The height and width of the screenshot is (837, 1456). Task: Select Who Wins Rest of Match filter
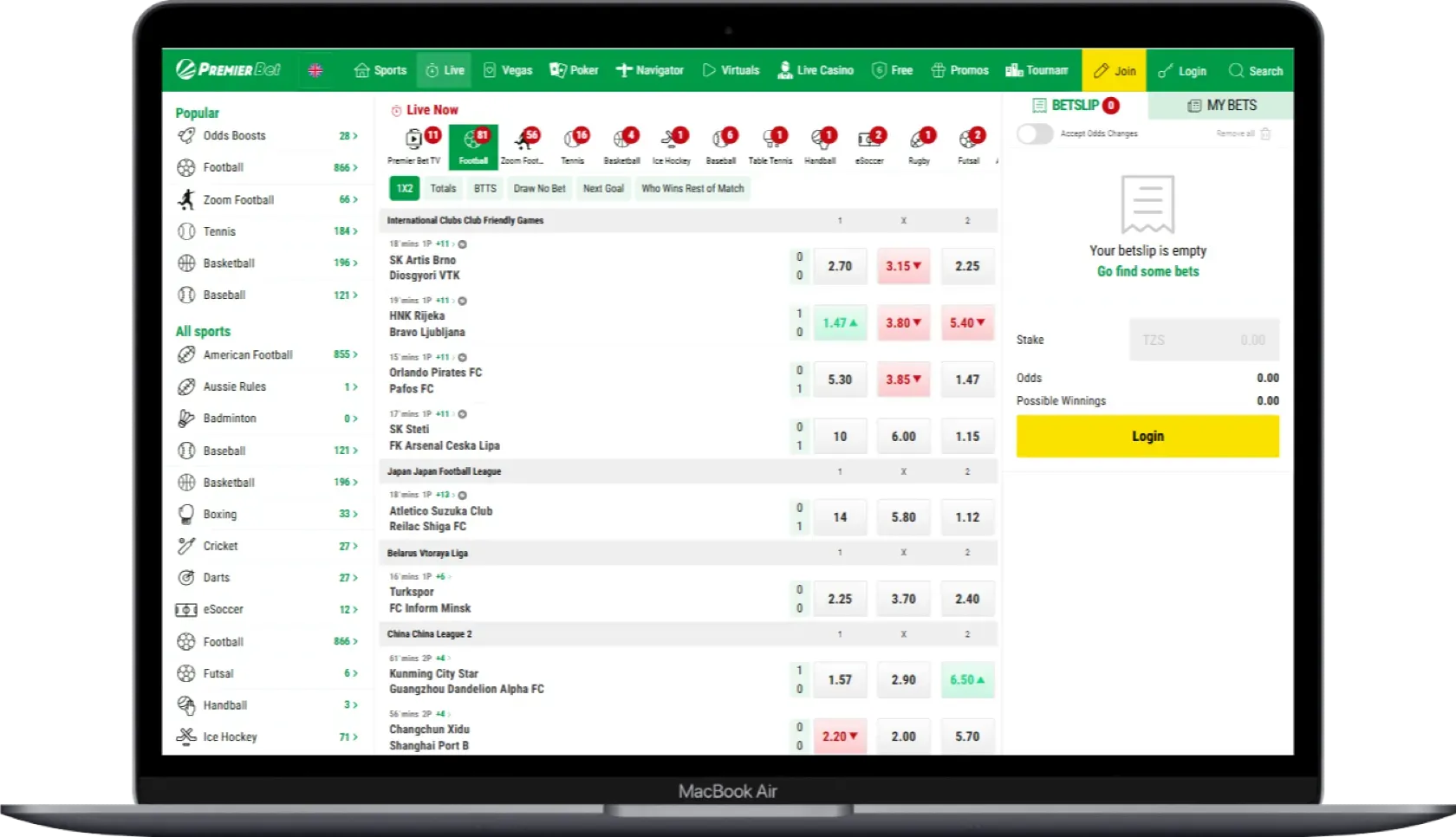(692, 188)
